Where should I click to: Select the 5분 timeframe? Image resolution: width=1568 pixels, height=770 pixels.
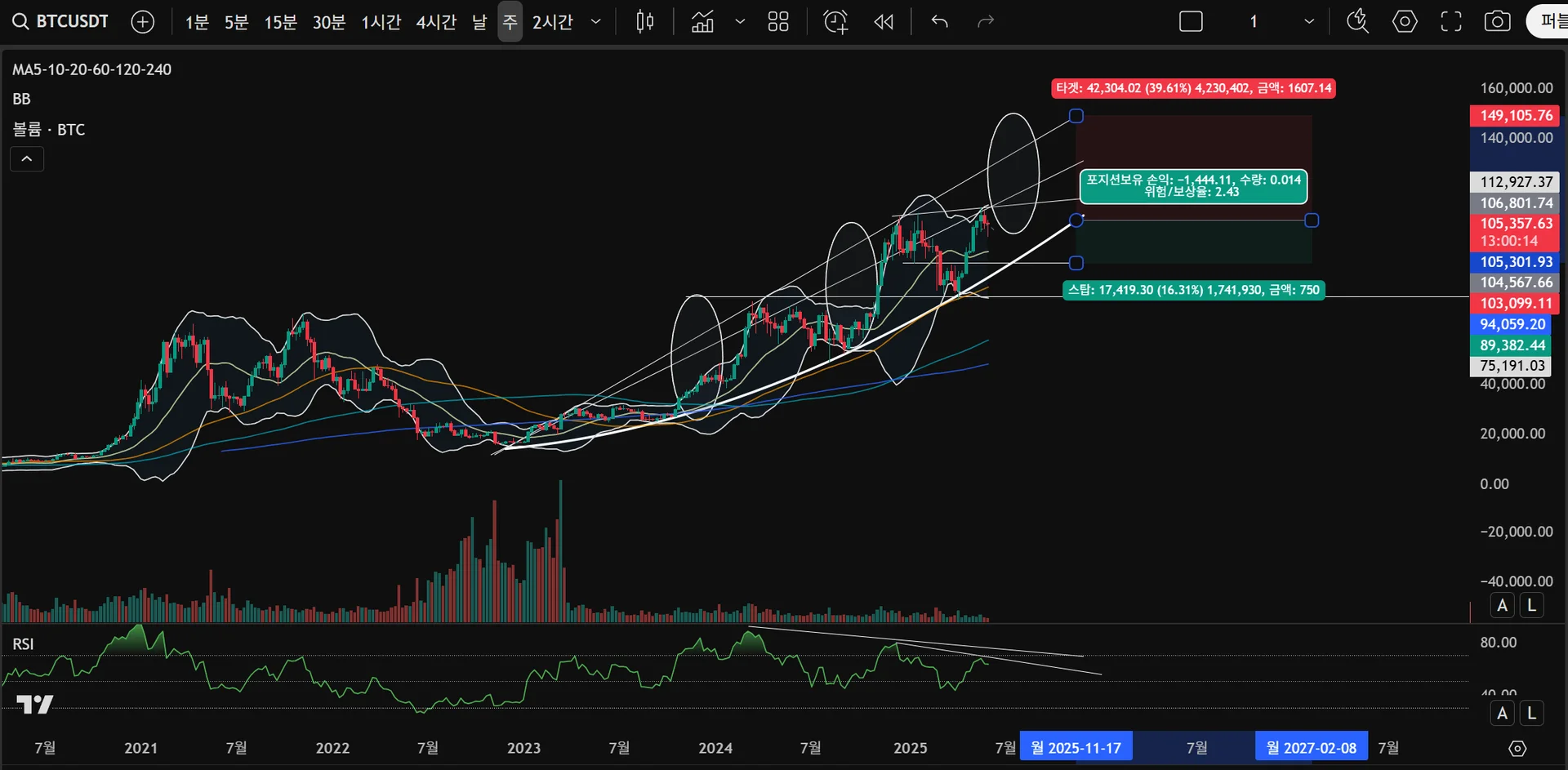[x=237, y=22]
